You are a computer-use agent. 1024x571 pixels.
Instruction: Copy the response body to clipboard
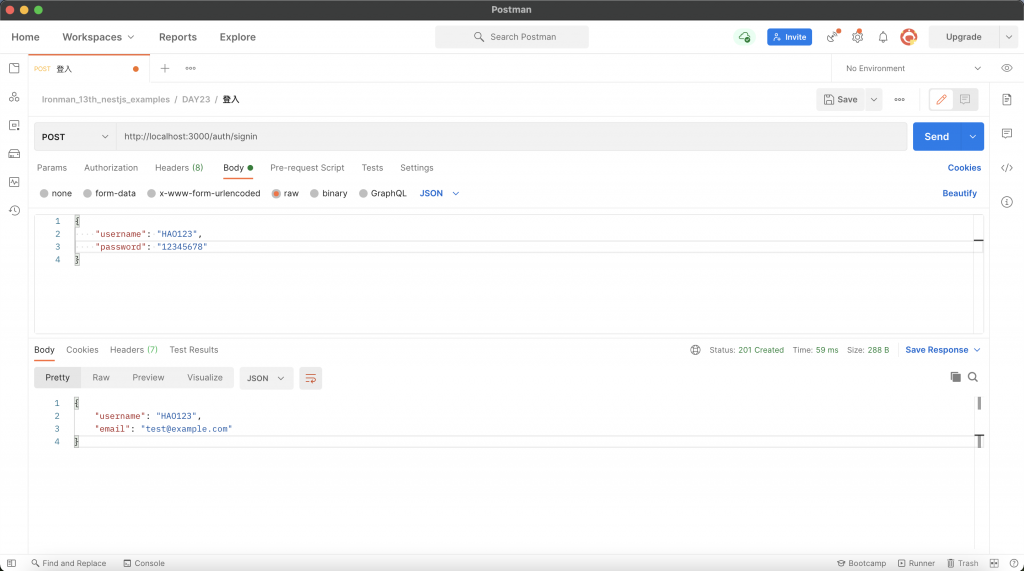955,377
